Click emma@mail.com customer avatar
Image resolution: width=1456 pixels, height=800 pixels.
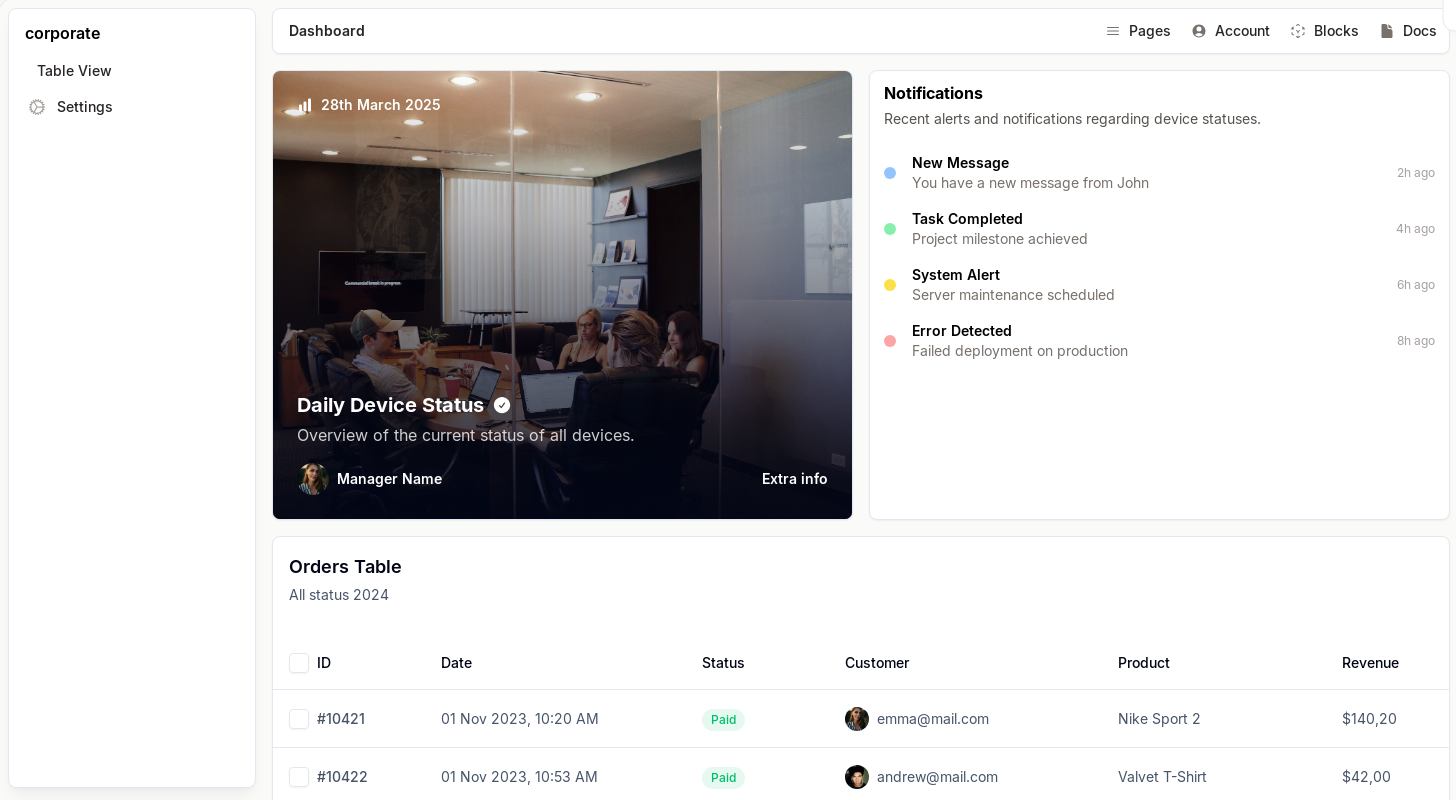click(x=857, y=719)
